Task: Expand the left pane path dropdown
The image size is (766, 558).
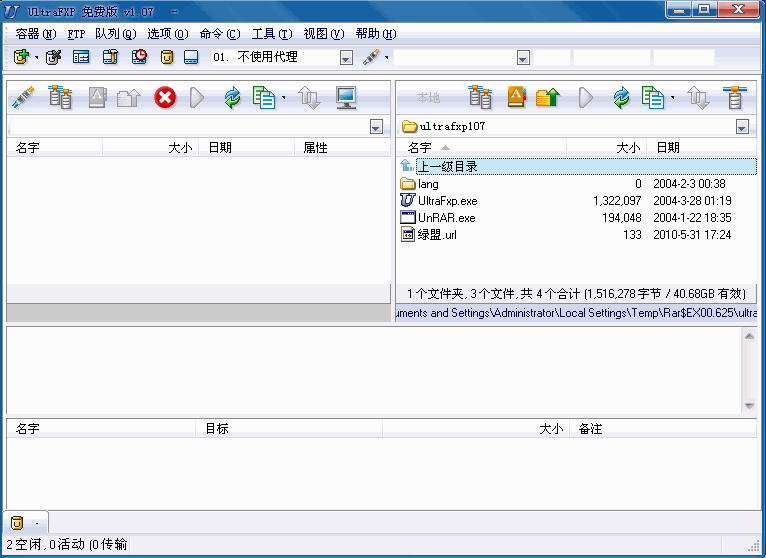Action: [x=376, y=127]
